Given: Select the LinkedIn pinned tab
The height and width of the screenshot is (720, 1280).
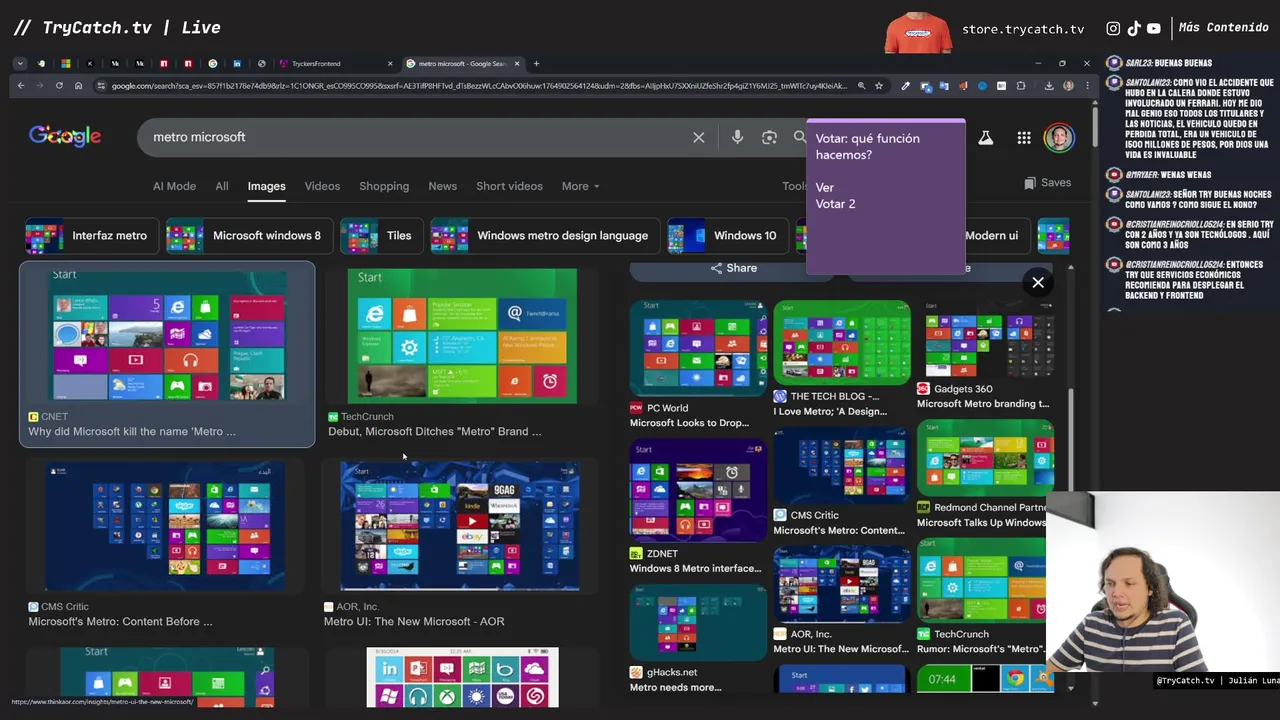Looking at the screenshot, I should pyautogui.click(x=237, y=63).
